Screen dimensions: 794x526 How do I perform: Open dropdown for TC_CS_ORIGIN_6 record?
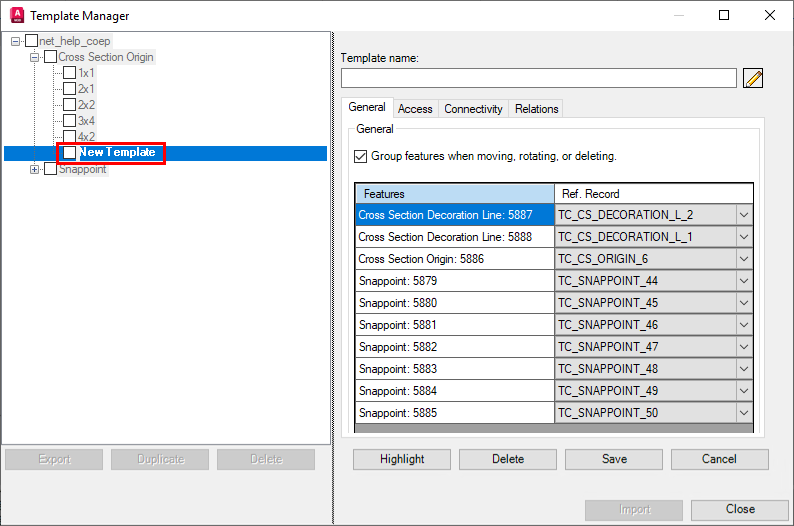tap(743, 259)
